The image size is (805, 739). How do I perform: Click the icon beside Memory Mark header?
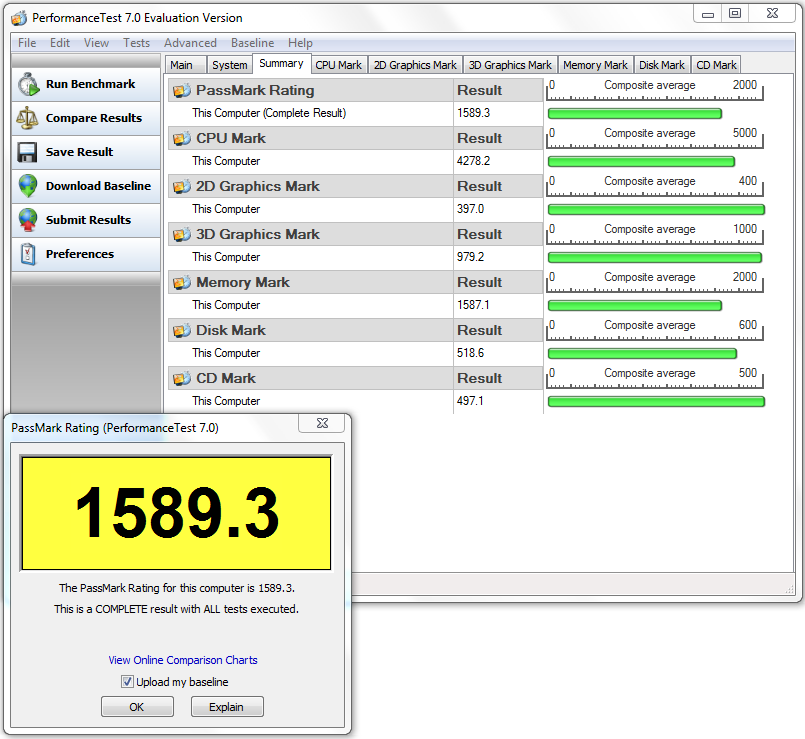181,283
